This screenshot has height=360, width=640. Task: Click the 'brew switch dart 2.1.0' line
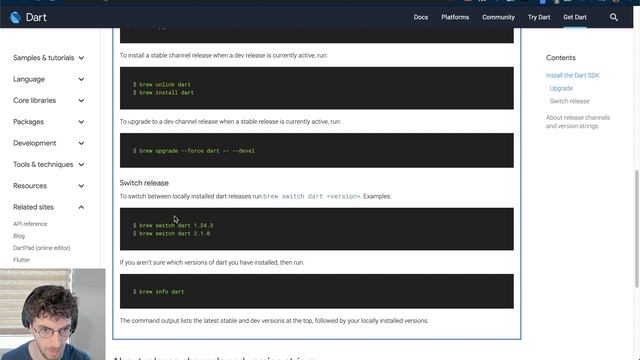pos(175,233)
